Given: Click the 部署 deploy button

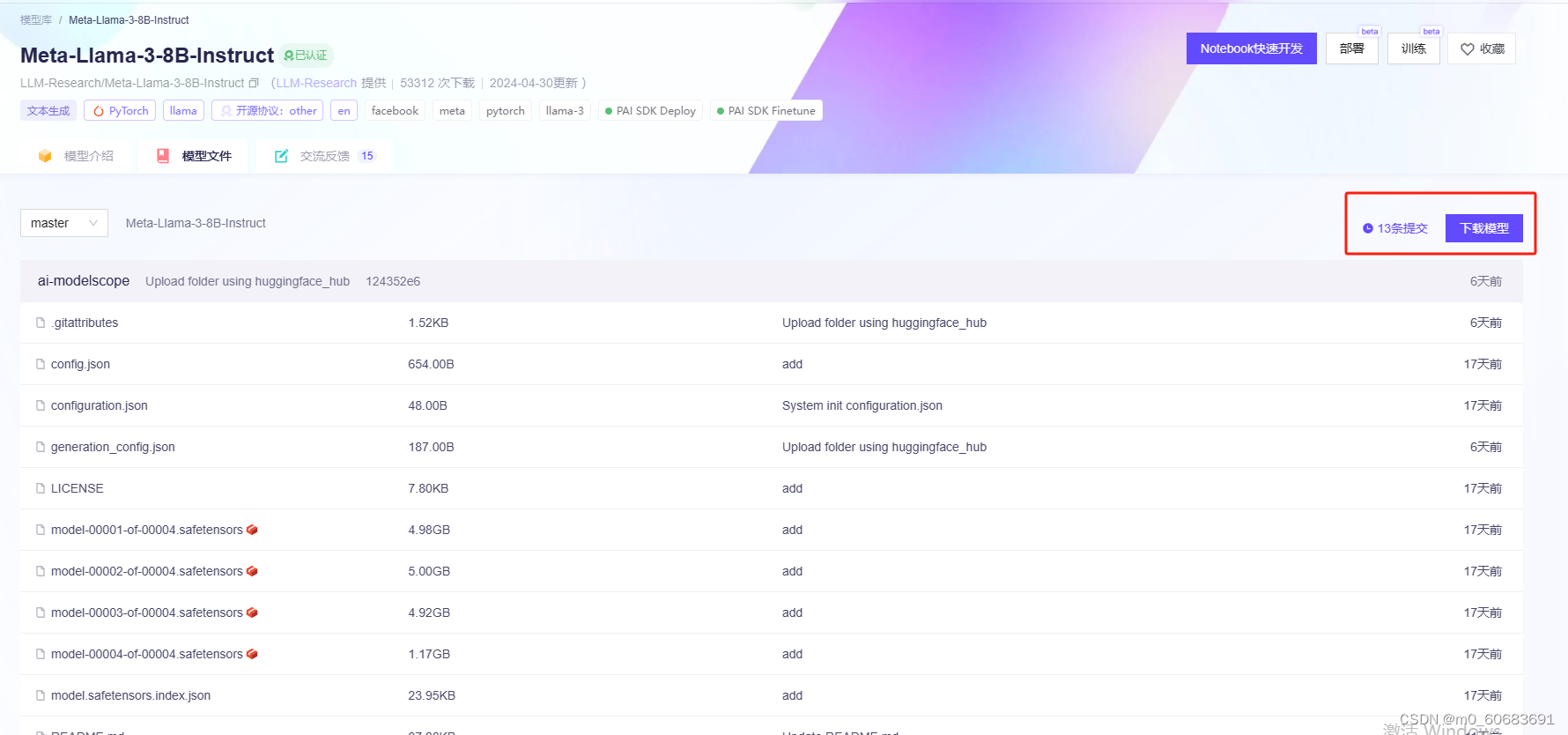Looking at the screenshot, I should coord(1352,48).
